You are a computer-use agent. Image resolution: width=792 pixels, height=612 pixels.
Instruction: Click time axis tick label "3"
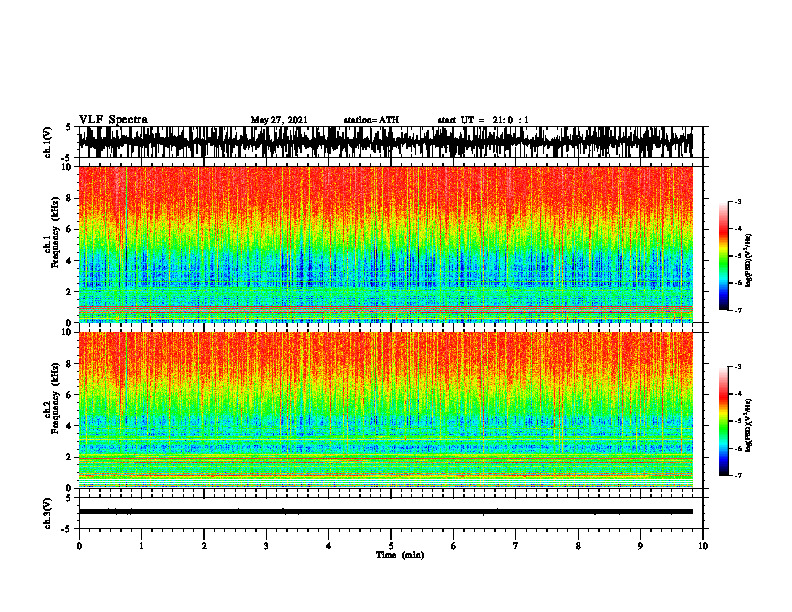[266, 546]
